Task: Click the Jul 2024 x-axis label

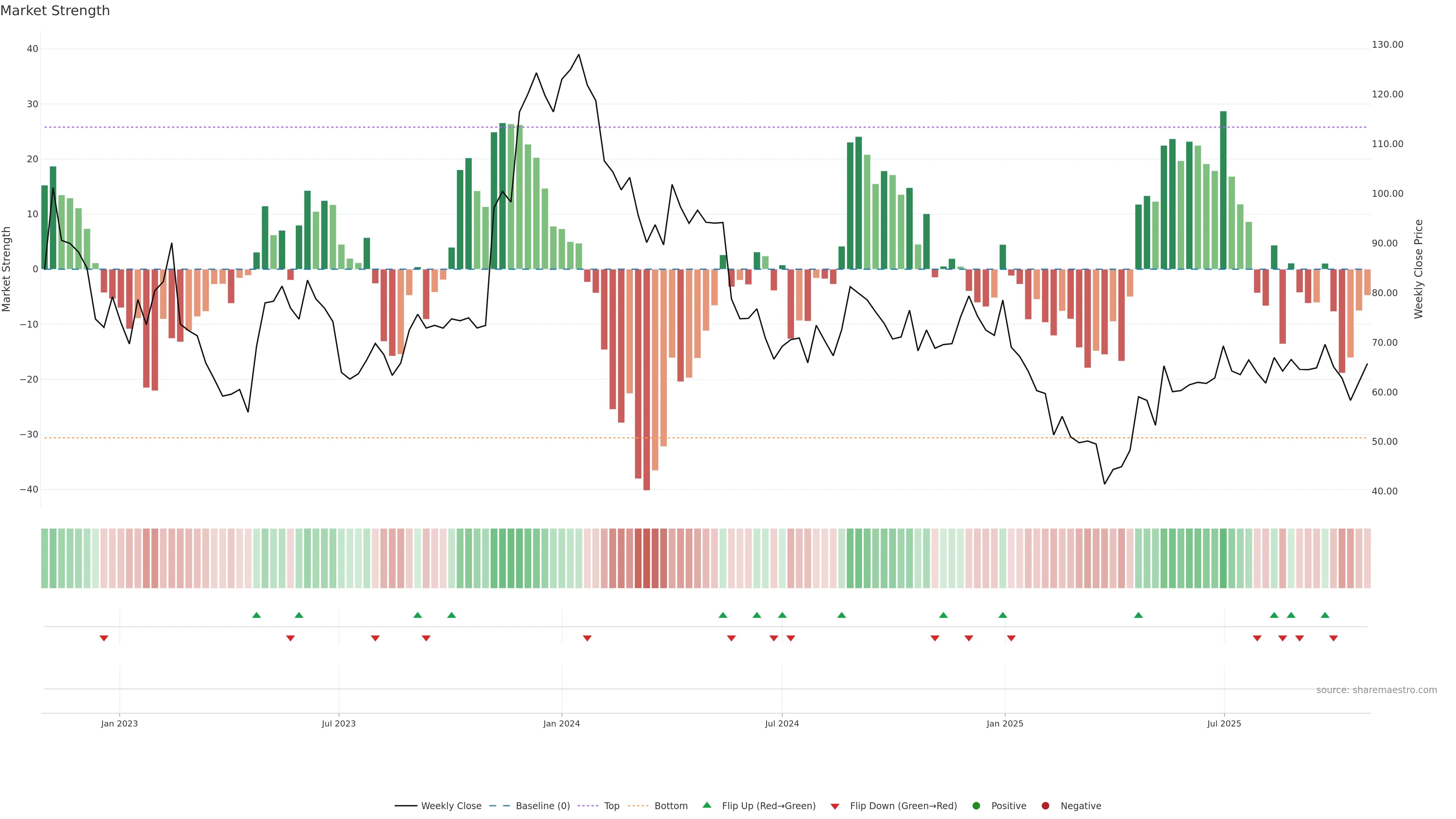Action: (x=782, y=723)
